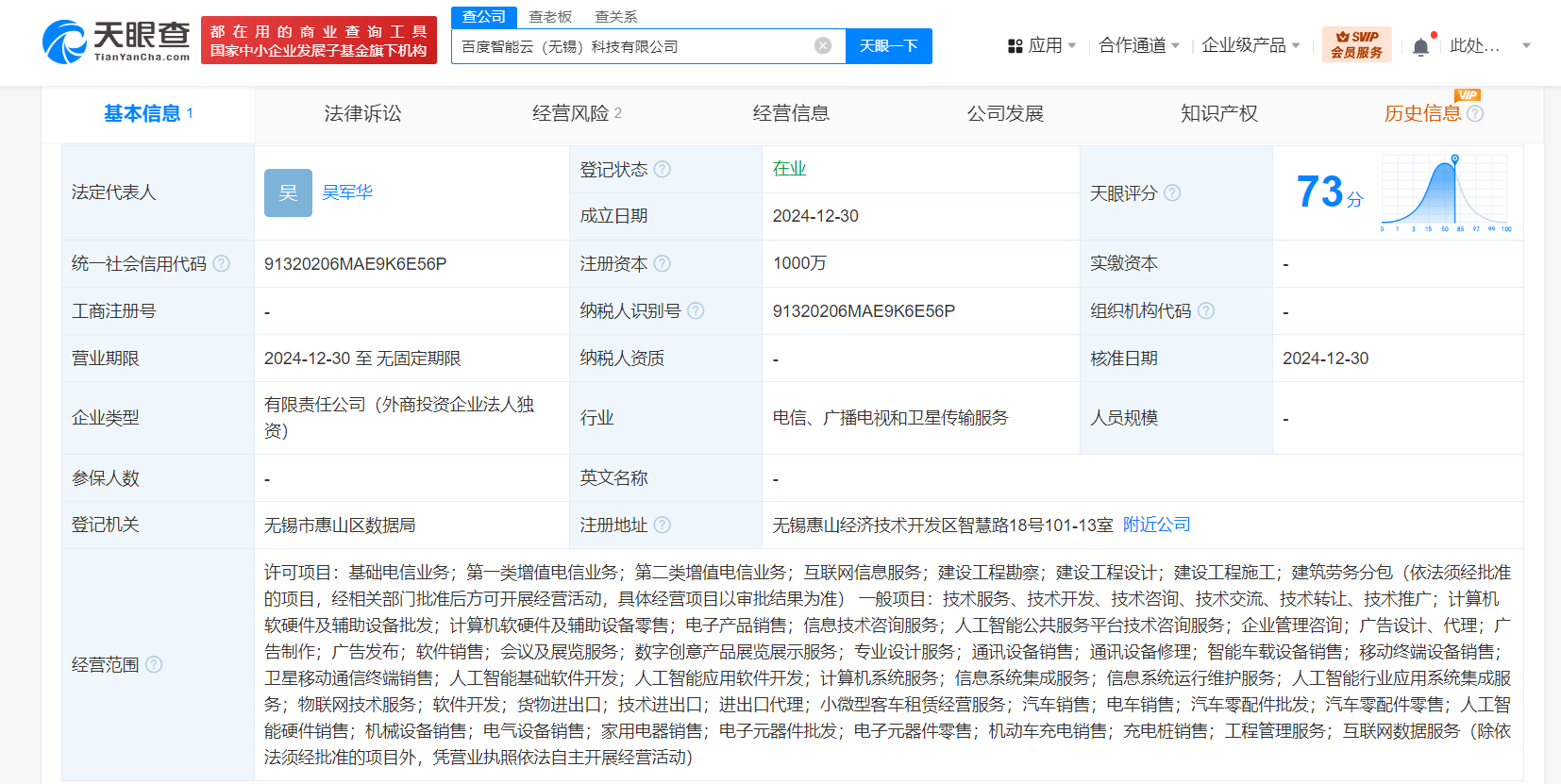Open SVIP 会员服务 badge

click(x=1357, y=44)
